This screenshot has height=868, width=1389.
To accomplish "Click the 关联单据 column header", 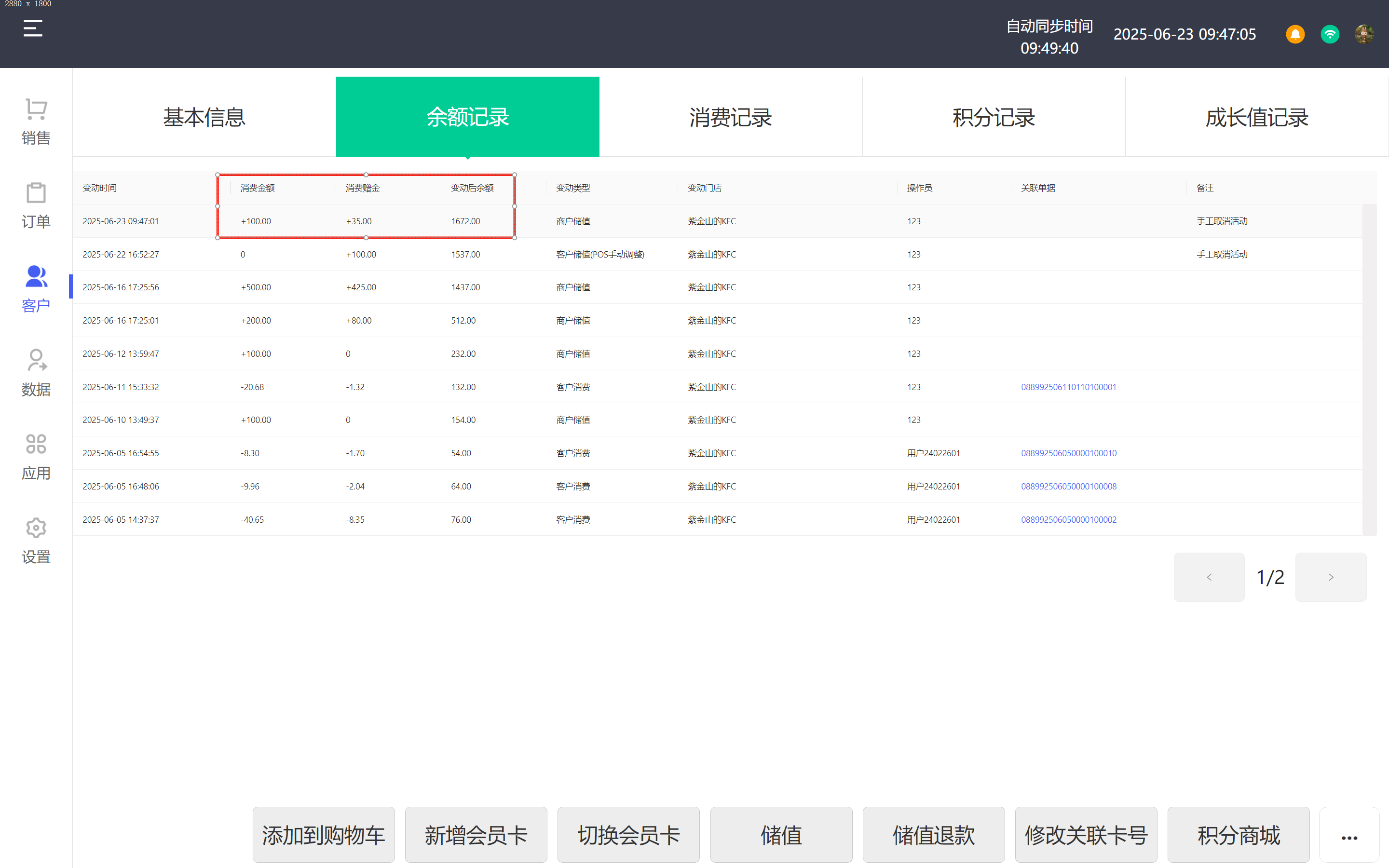I will 1038,188.
